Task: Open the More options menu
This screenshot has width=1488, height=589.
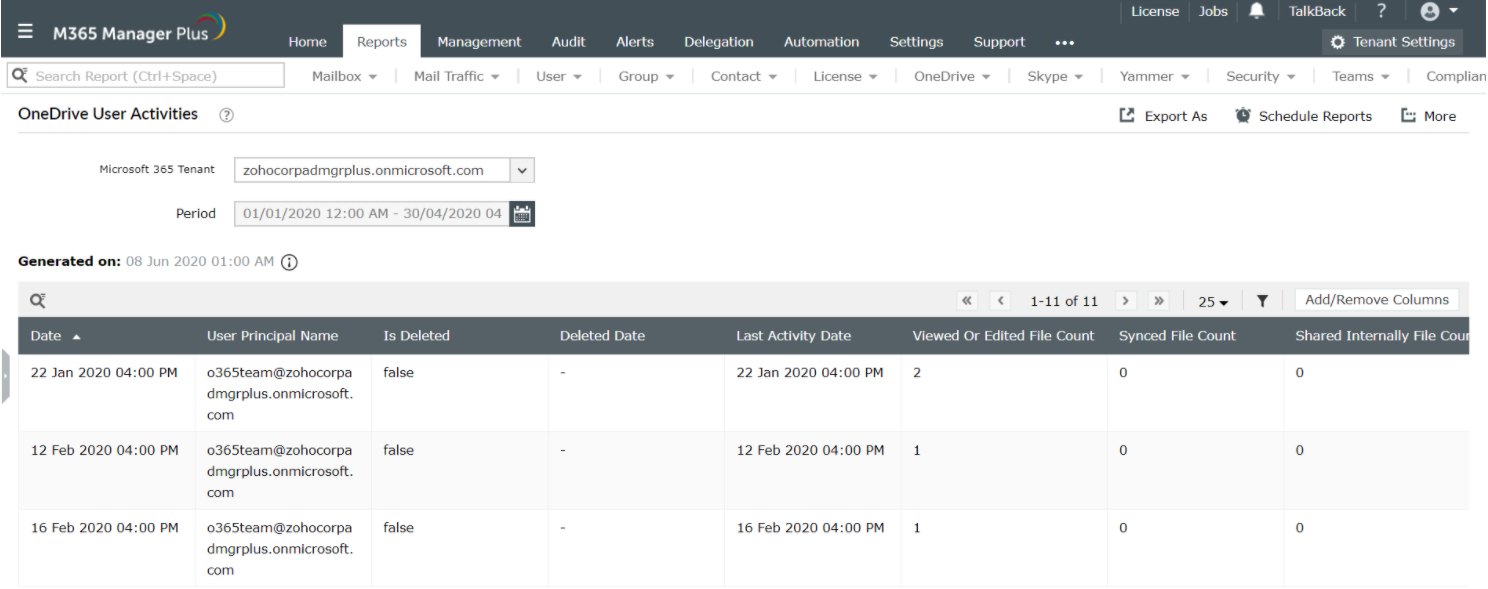Action: (x=1428, y=116)
